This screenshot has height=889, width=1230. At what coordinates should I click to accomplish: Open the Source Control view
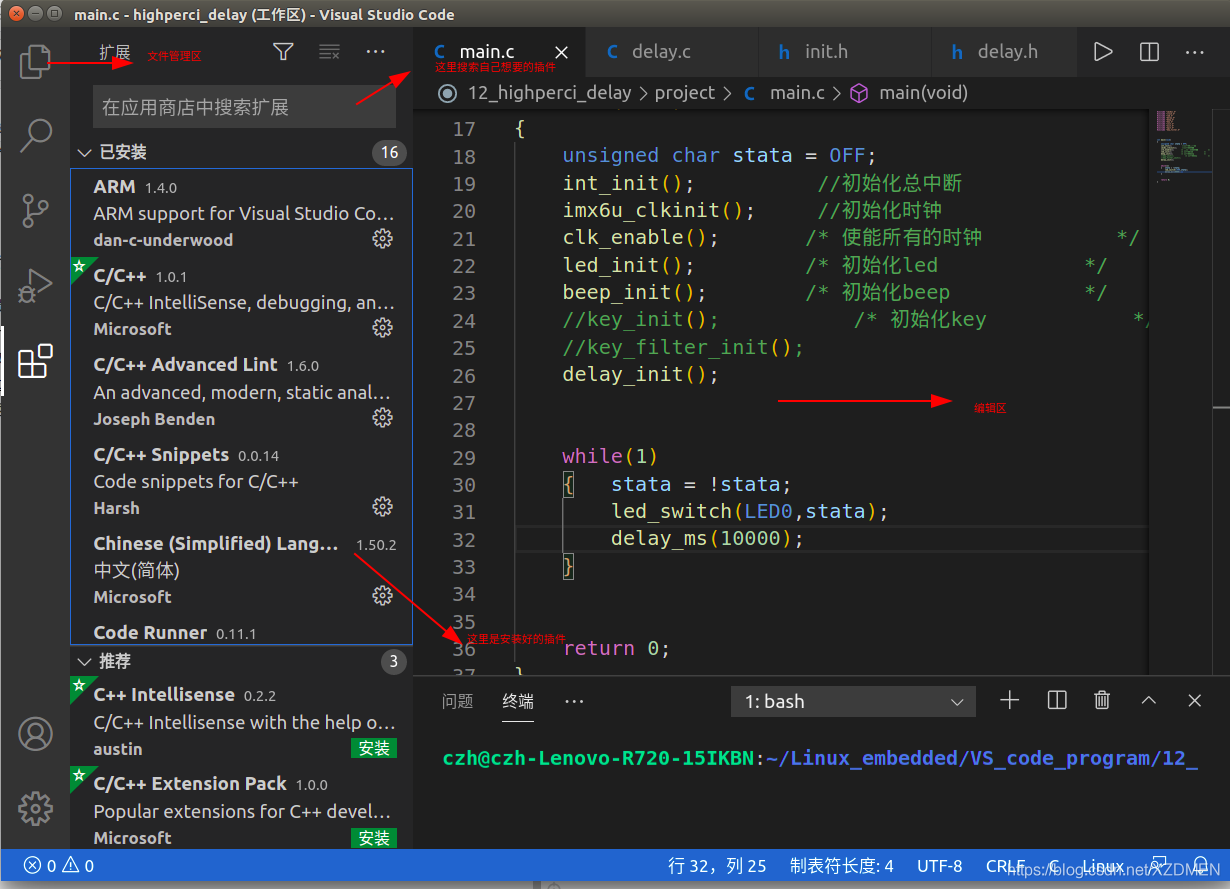[x=35, y=211]
